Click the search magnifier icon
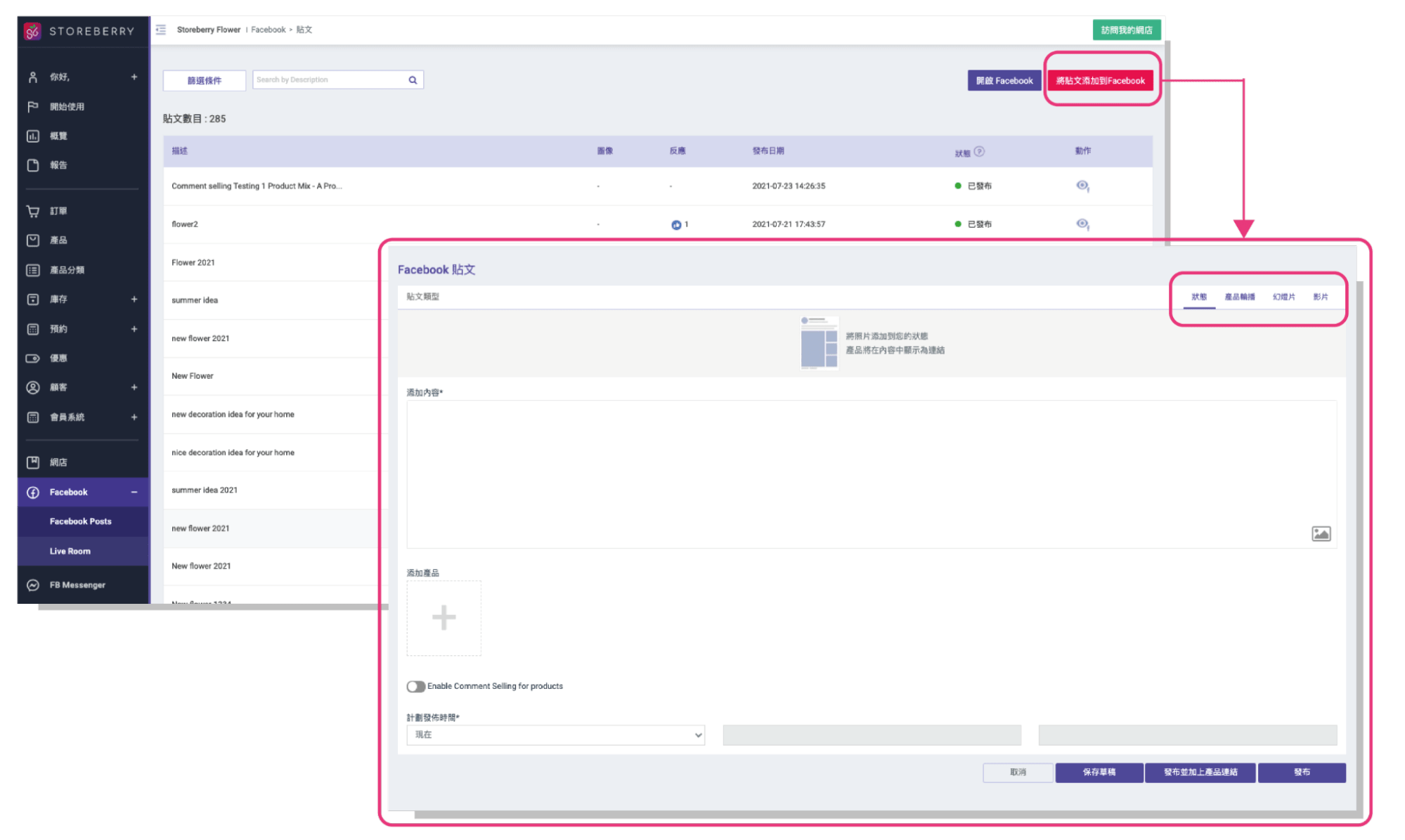The image size is (1405, 840). (413, 80)
